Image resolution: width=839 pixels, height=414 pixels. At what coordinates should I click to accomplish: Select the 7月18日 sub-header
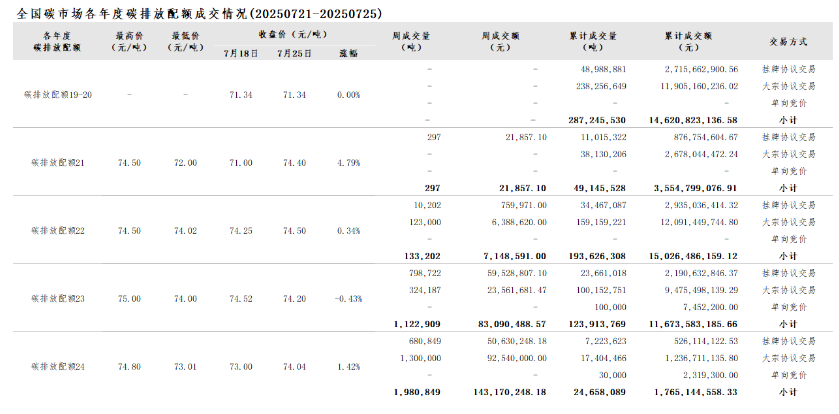[x=240, y=53]
